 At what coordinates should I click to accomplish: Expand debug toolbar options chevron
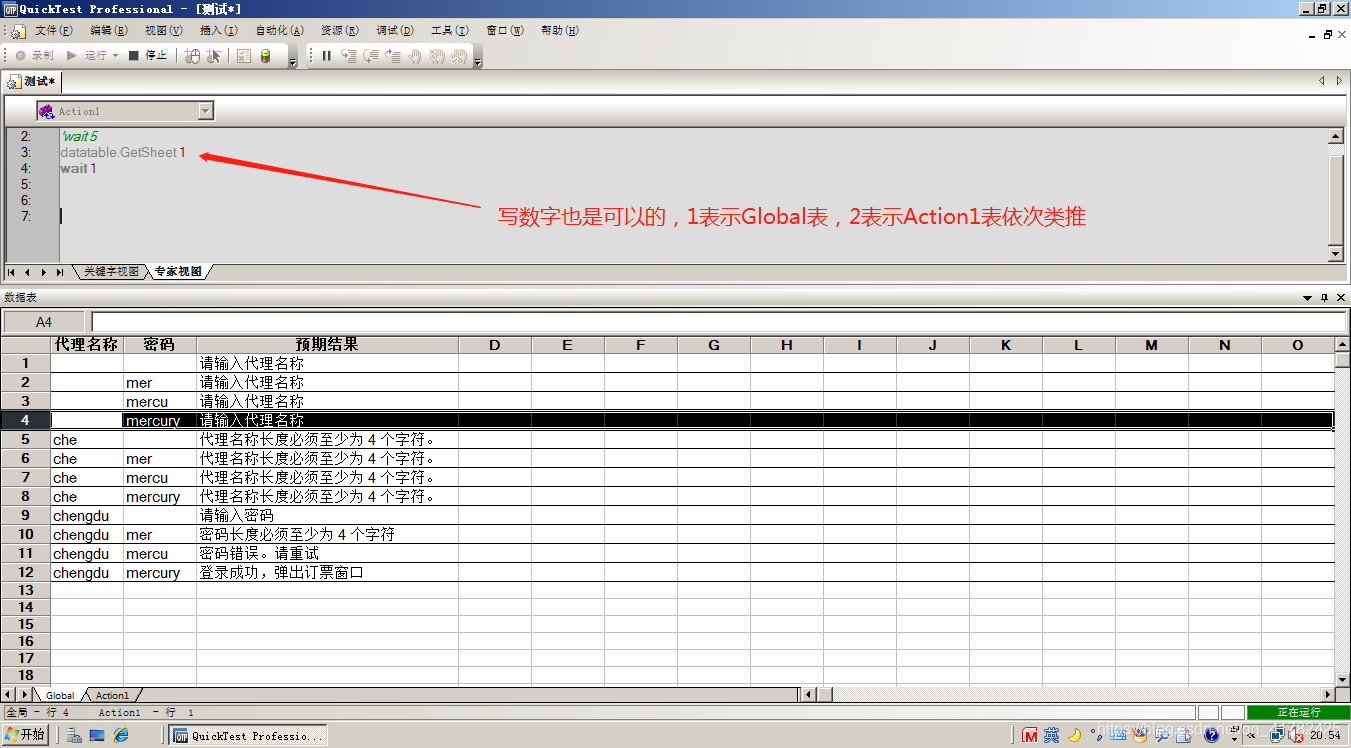tap(478, 61)
